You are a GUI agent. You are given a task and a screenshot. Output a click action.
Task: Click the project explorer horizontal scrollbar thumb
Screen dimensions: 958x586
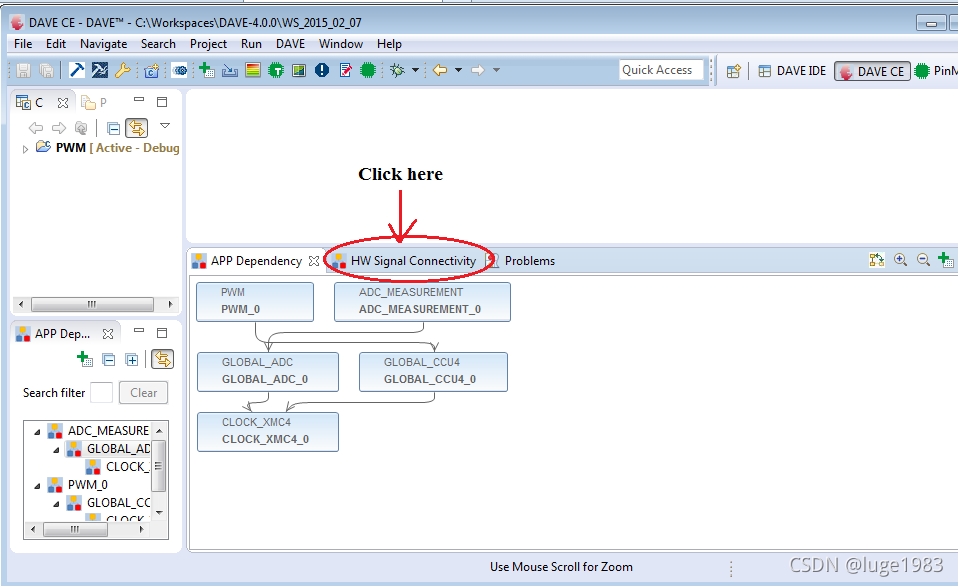[92, 304]
